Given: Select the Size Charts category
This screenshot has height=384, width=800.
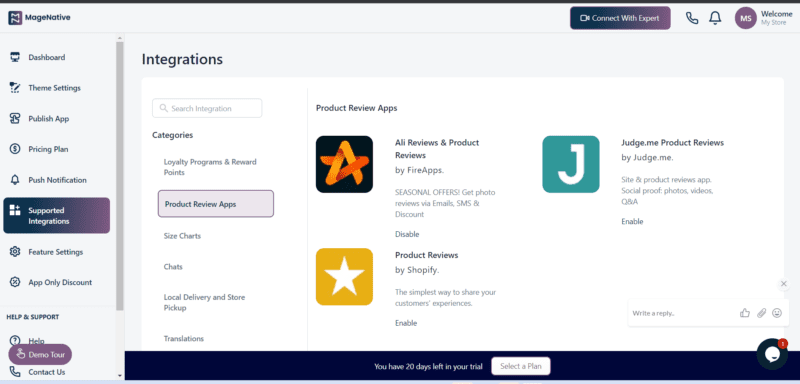Looking at the screenshot, I should [x=182, y=236].
